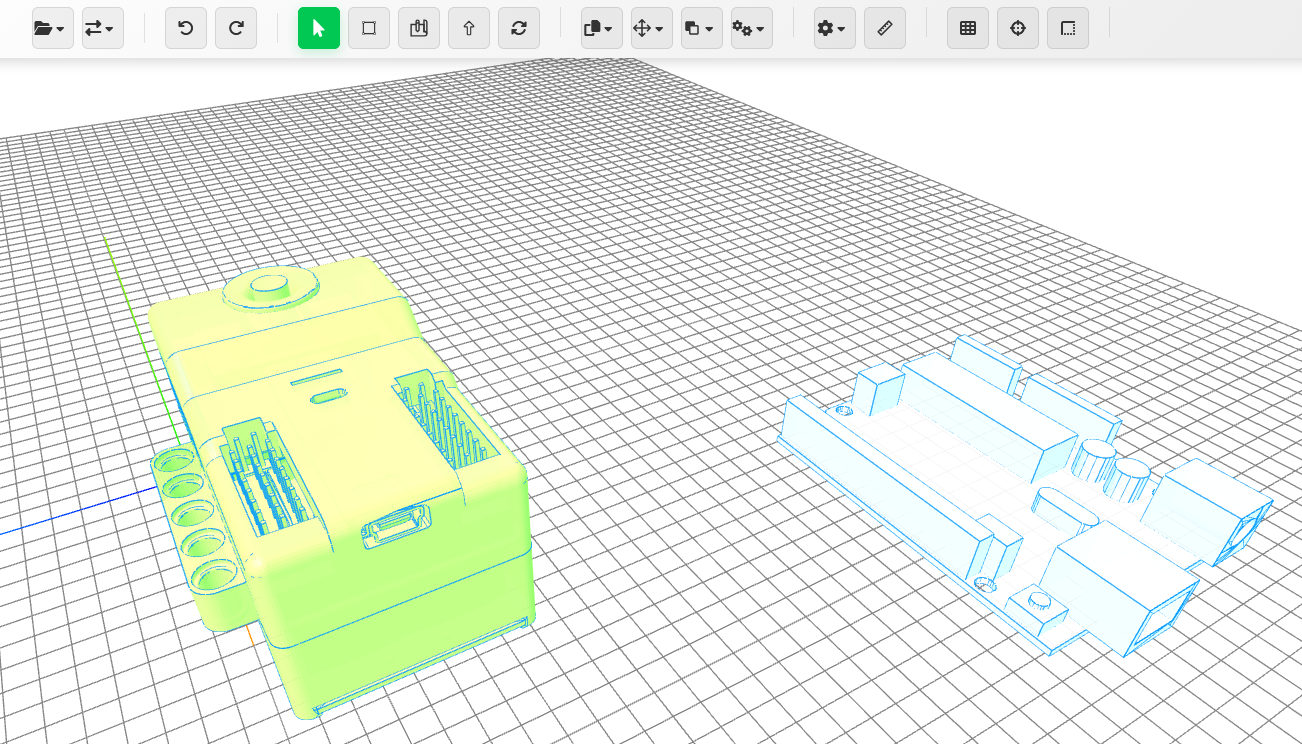Select the measure-height bracket tool
This screenshot has height=744, width=1302.
pyautogui.click(x=419, y=28)
